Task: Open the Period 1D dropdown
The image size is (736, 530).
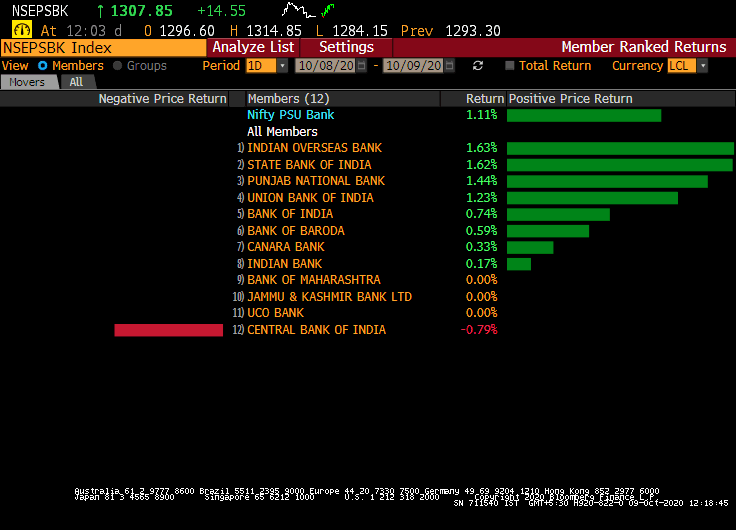Action: click(282, 66)
